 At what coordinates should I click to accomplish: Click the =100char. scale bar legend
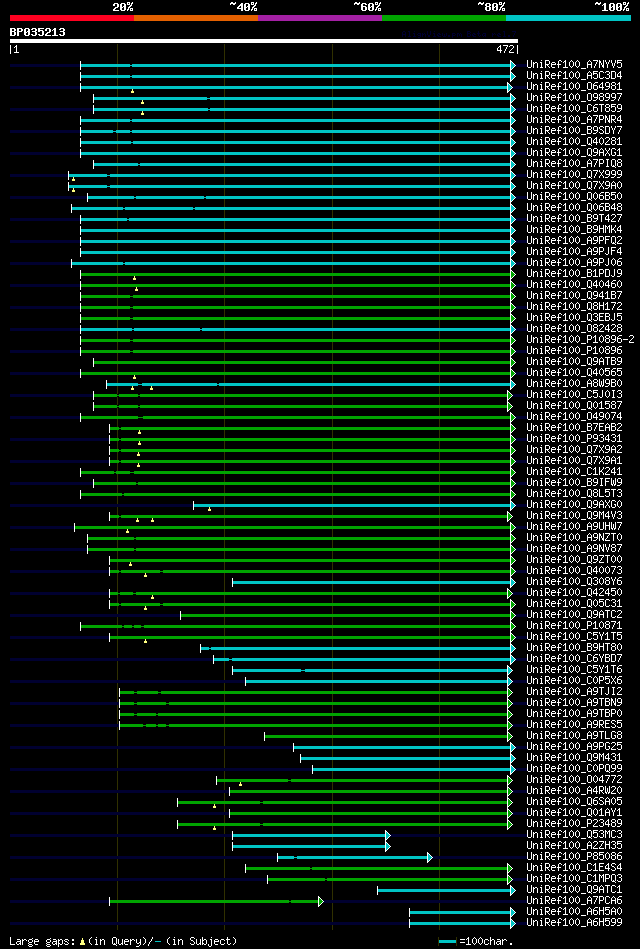[x=477, y=941]
